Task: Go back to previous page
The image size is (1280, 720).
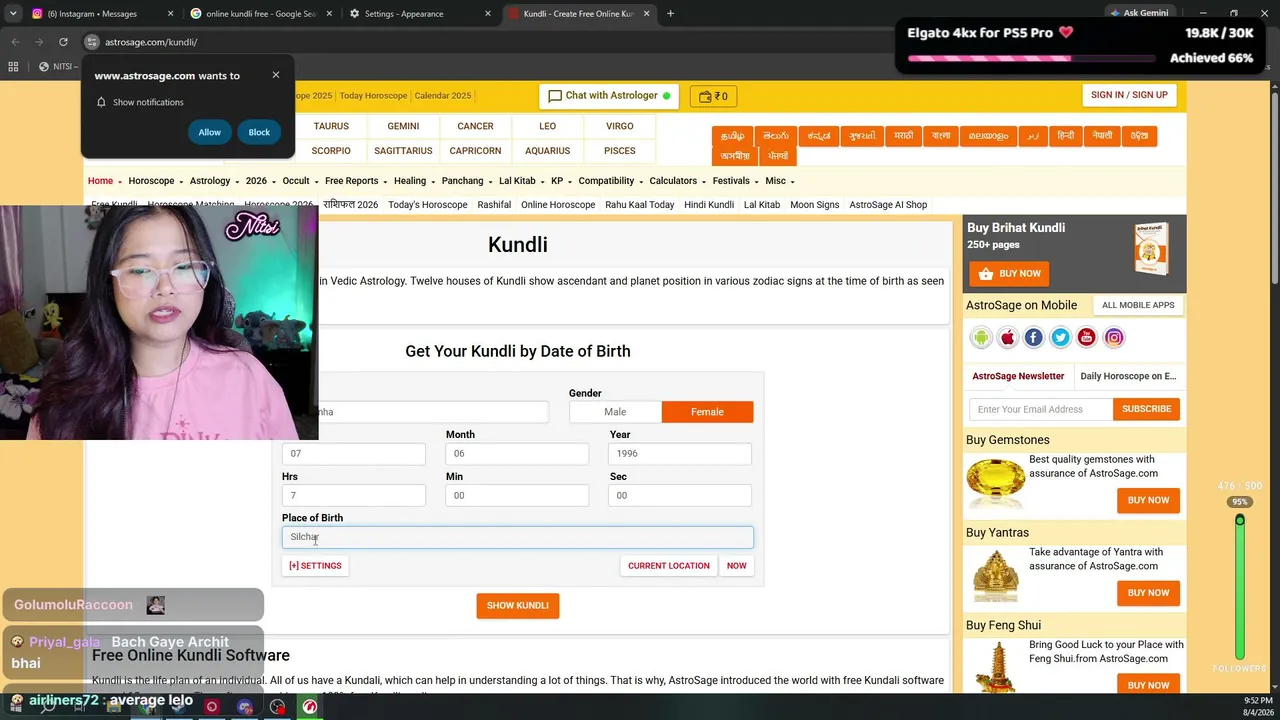Action: coord(15,42)
